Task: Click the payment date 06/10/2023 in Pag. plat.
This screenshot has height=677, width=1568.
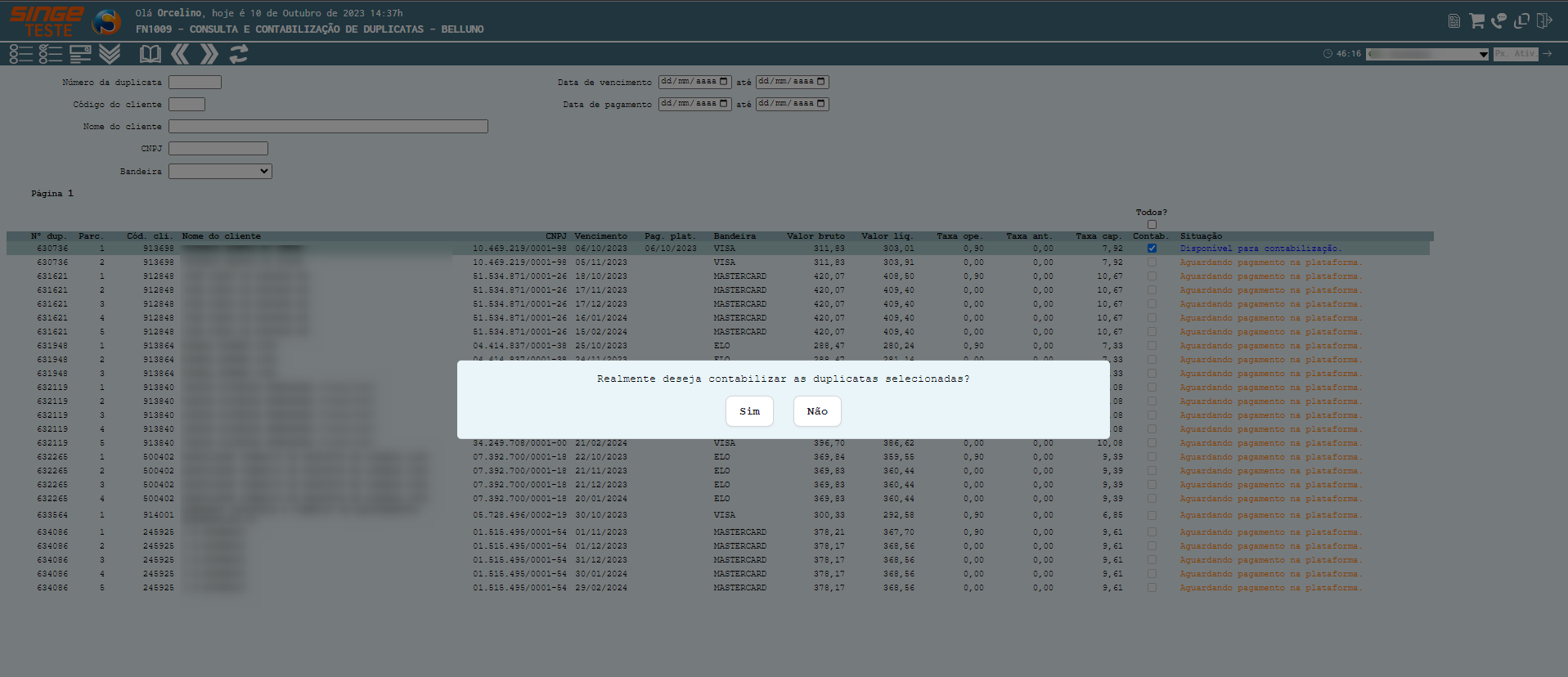Action: click(x=671, y=249)
